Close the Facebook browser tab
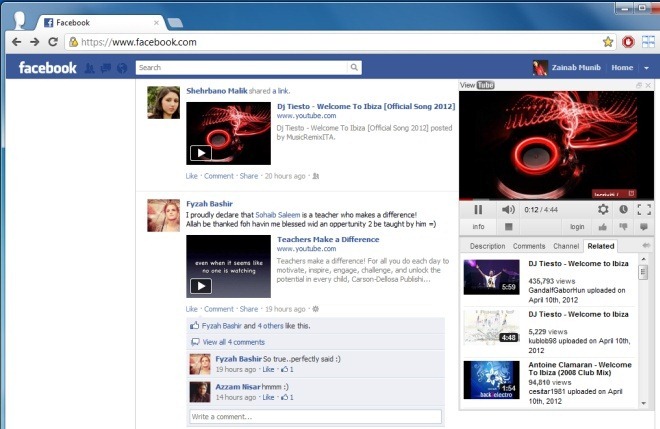660x429 pixels. tap(156, 23)
